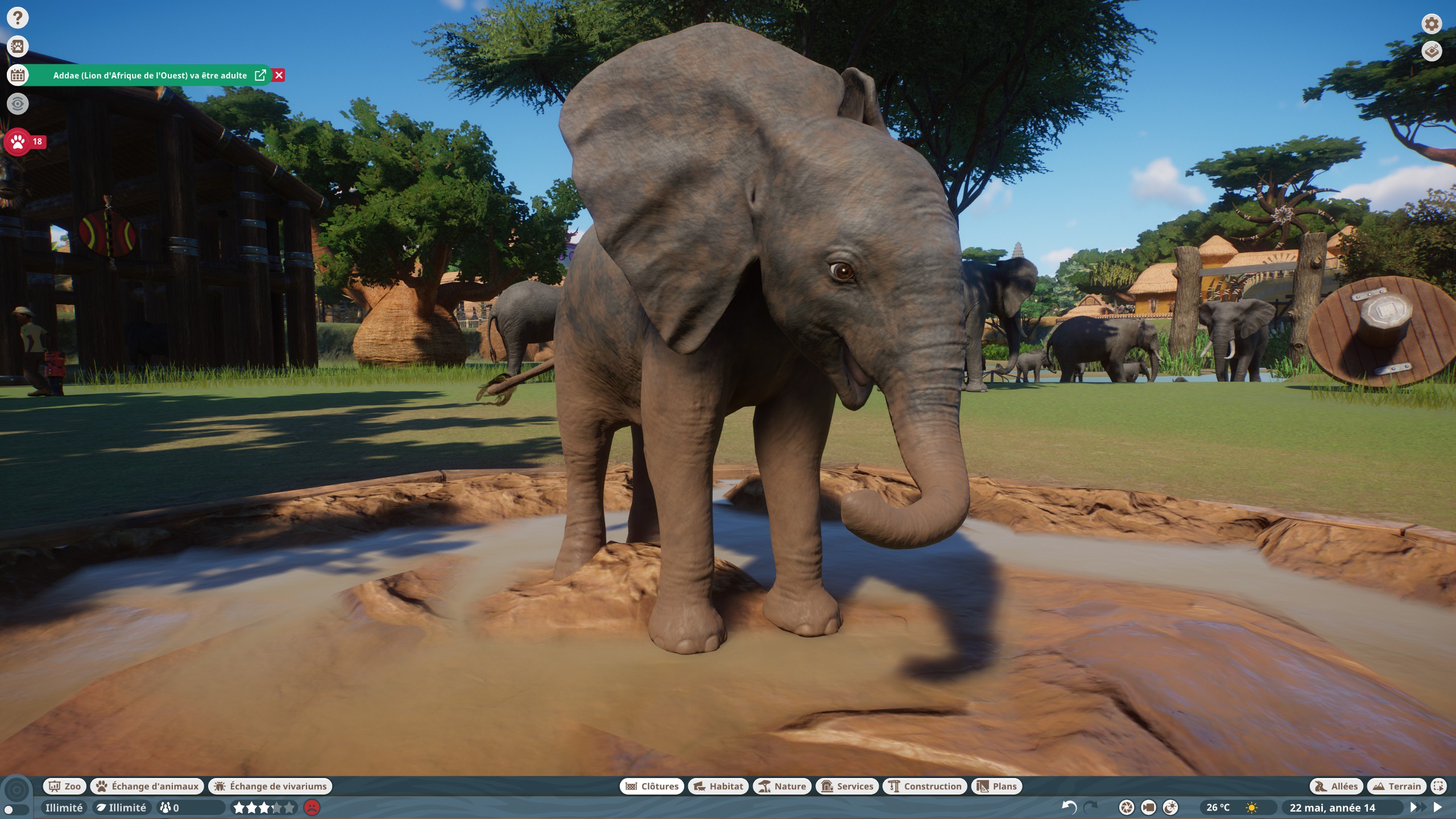Screen dimensions: 1456x819
Task: Click the play normal speed button
Action: [x=1438, y=808]
